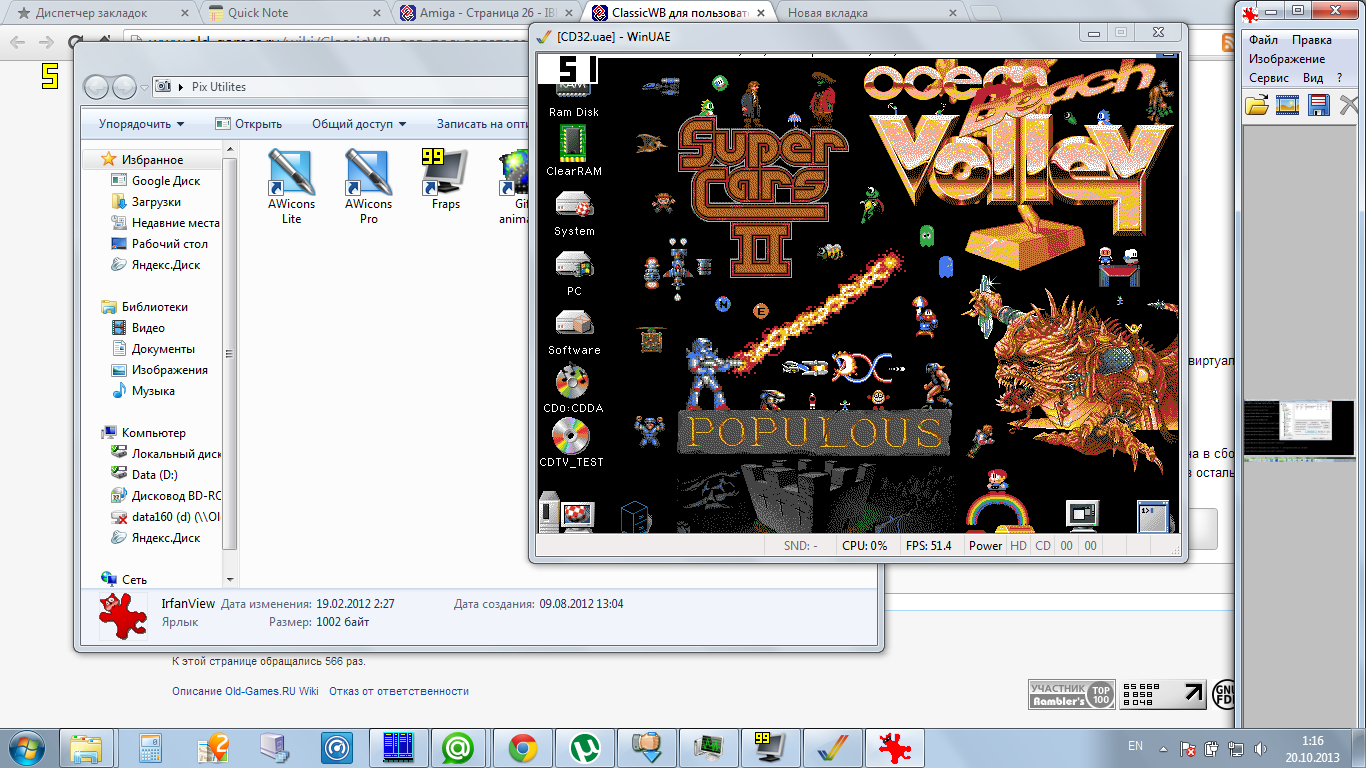1366x768 pixels.
Task: Click the IrfanView slideshow toolbar icon
Action: coord(1288,104)
